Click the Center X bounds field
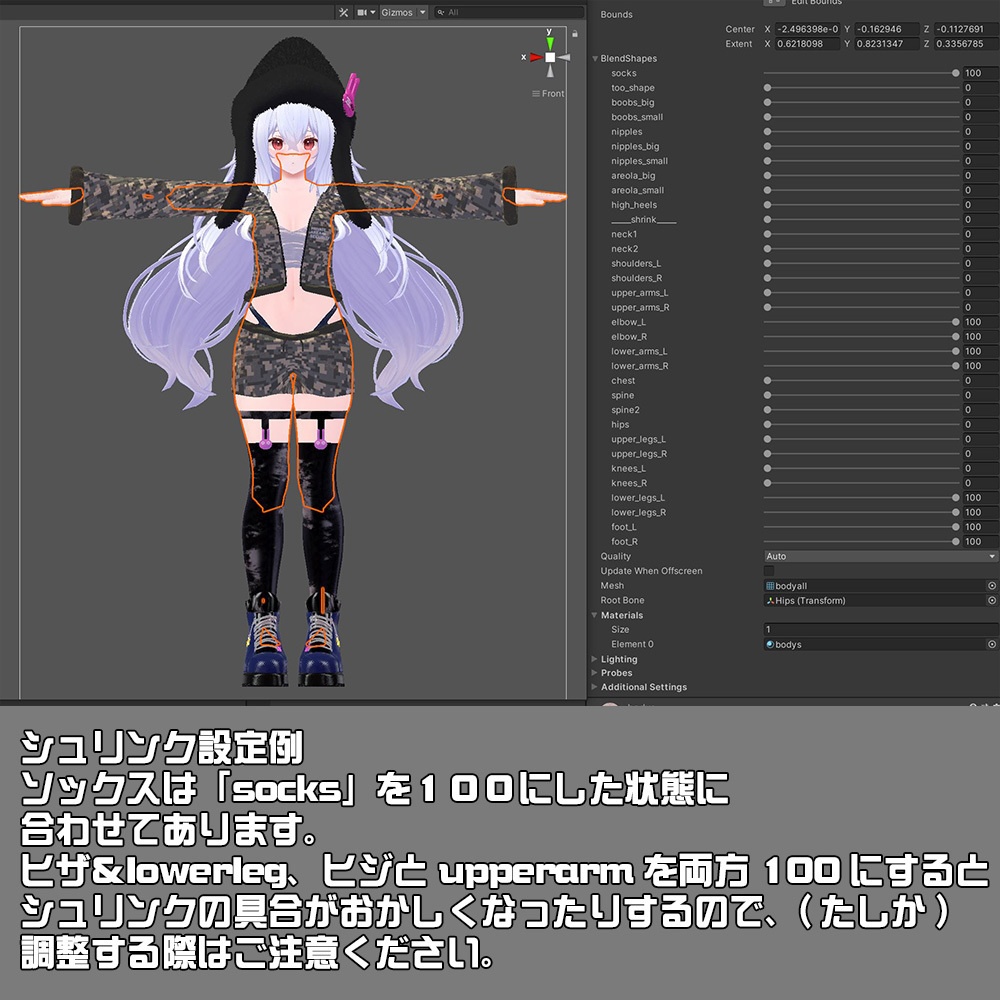 [x=807, y=29]
